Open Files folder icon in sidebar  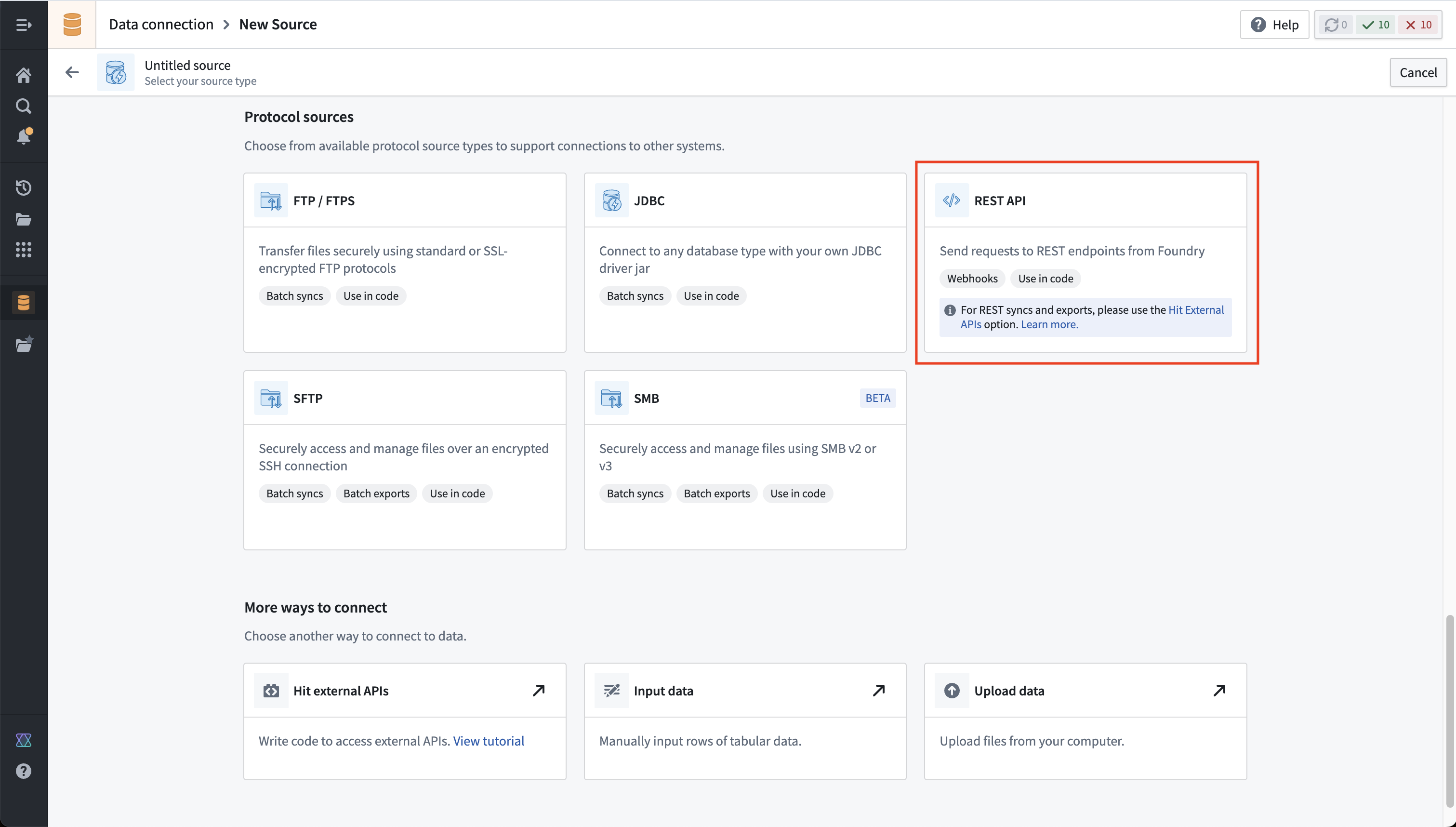23,219
